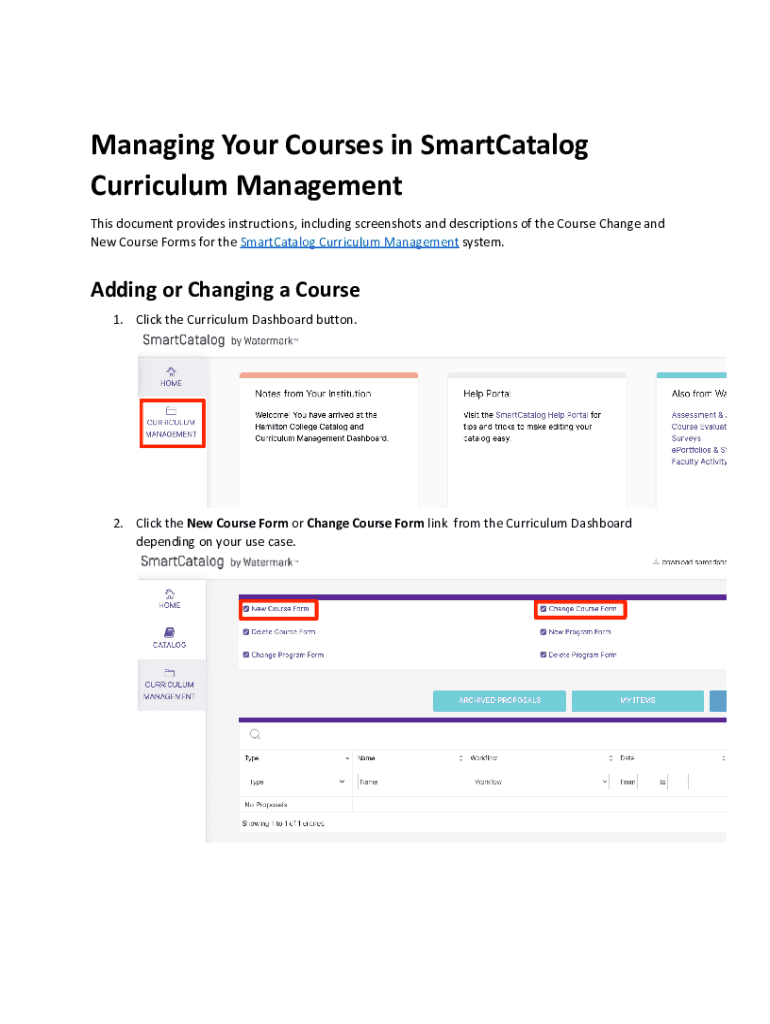Open the SmartCatalog Curriculum Management hyperlink
This screenshot has height=1024, width=770.
tap(350, 242)
